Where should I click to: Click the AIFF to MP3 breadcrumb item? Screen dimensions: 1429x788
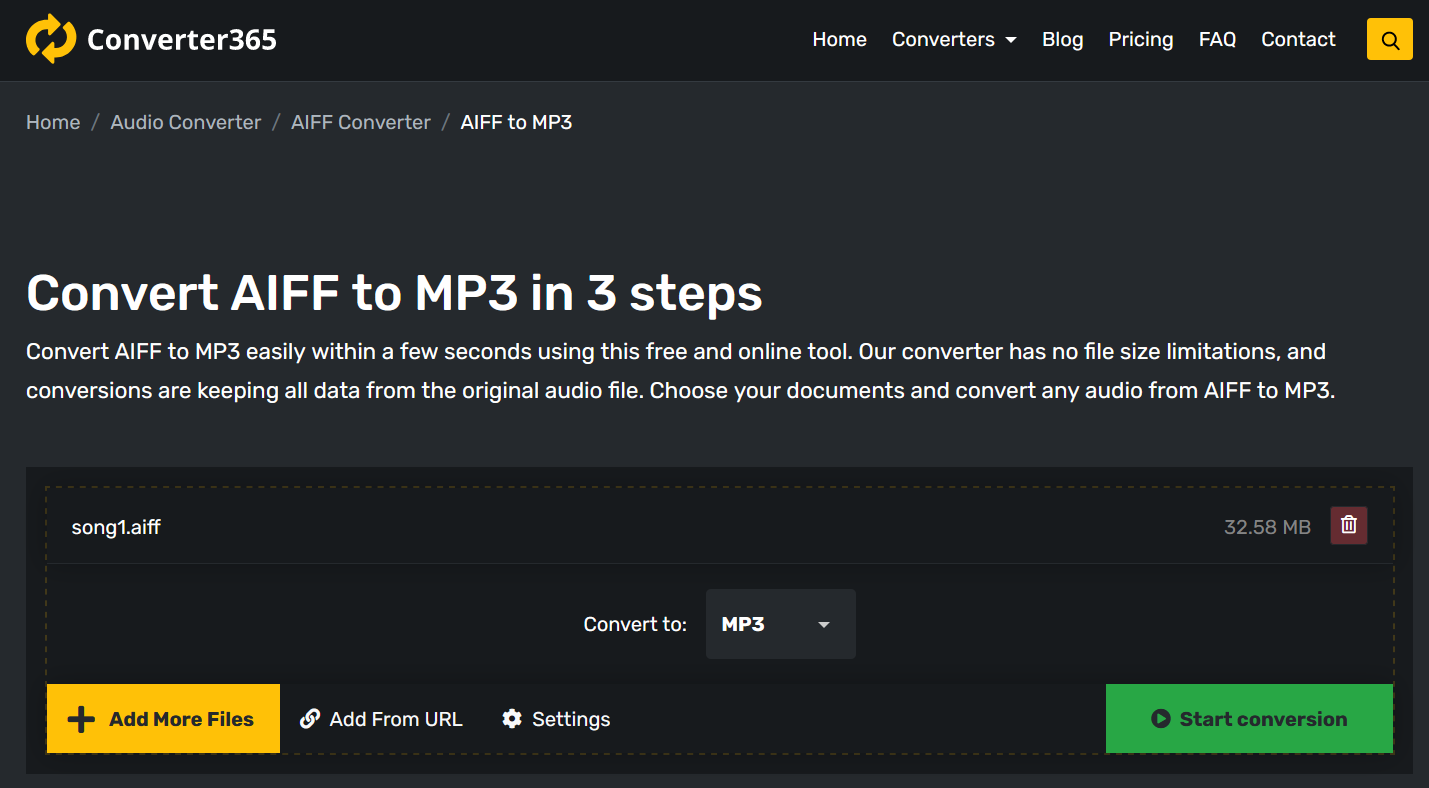[516, 122]
